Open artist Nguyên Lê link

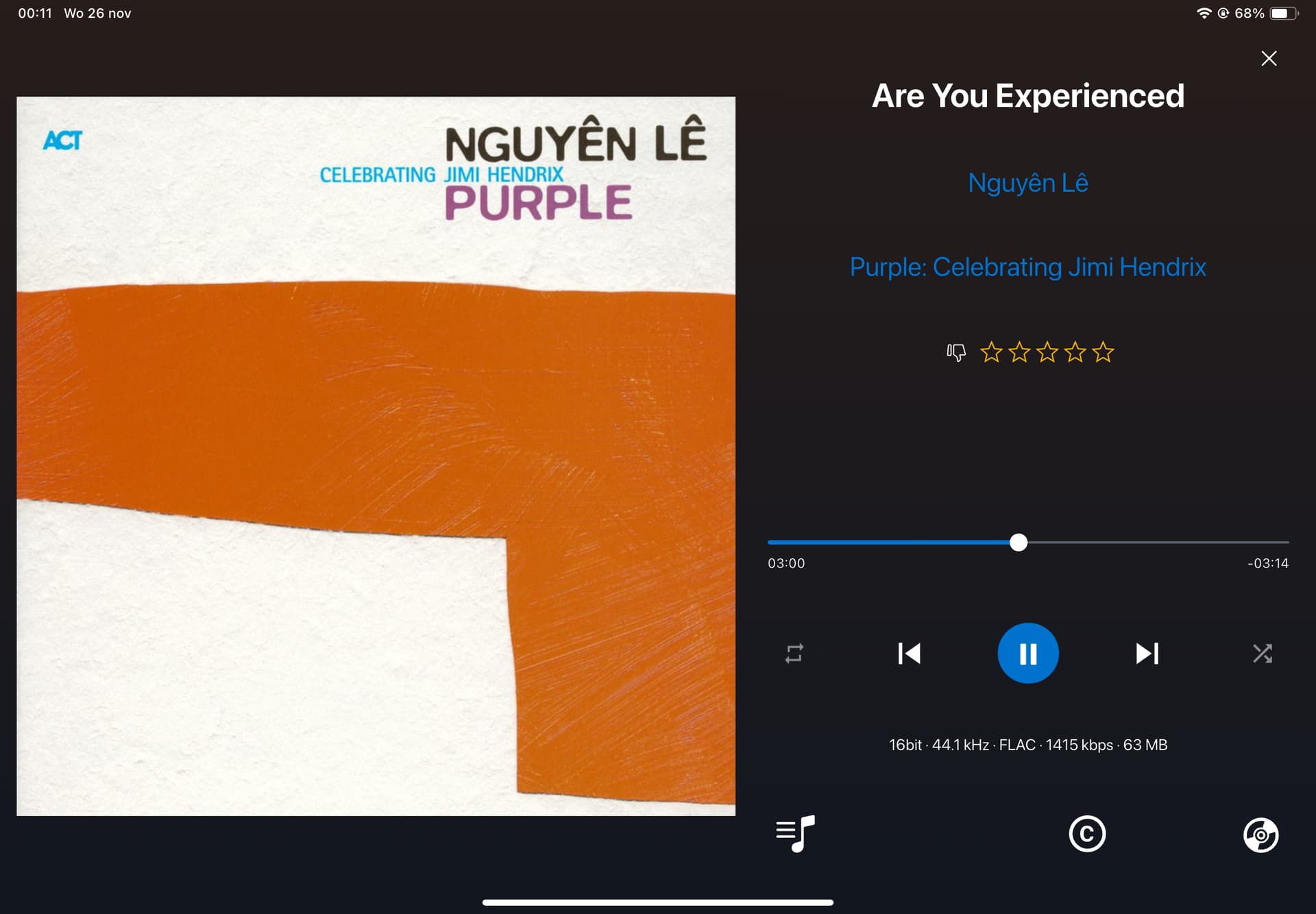point(1027,183)
